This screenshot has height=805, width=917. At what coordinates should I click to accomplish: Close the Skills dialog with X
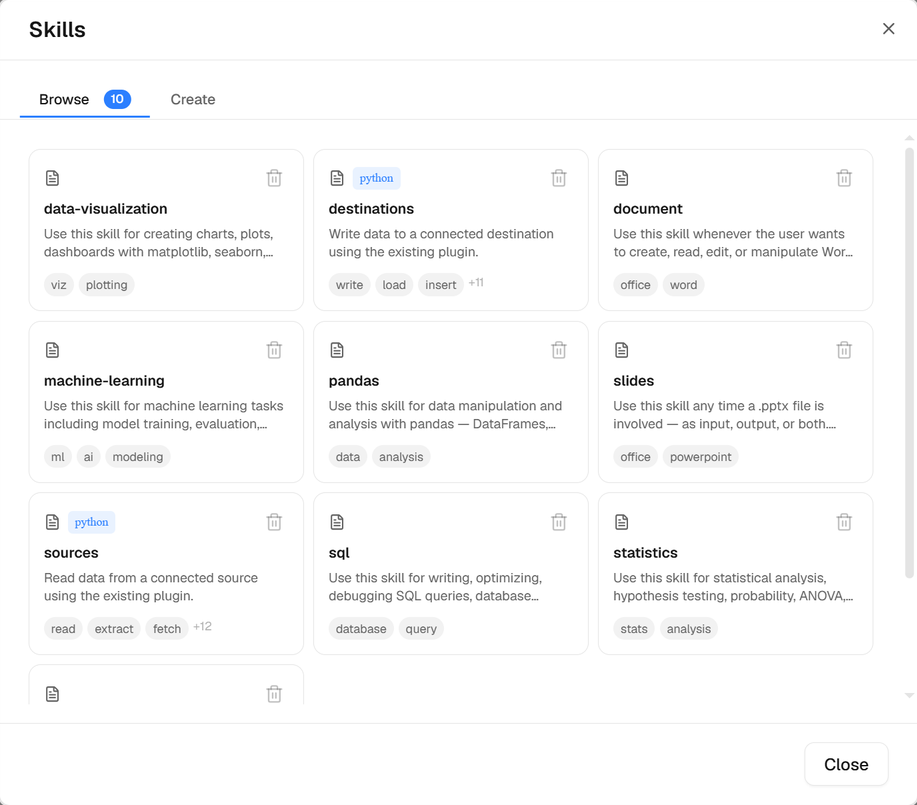point(888,29)
